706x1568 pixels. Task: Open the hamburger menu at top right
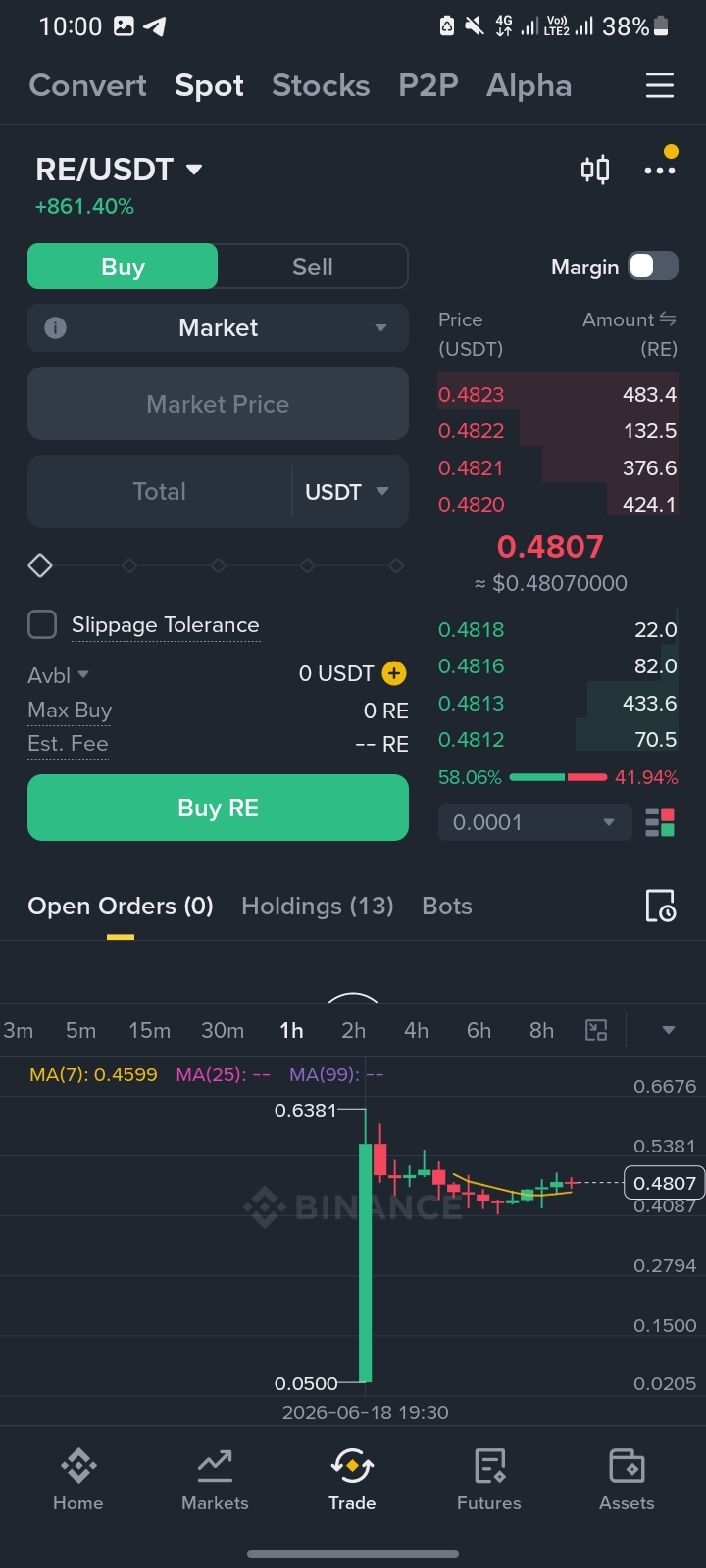click(660, 85)
